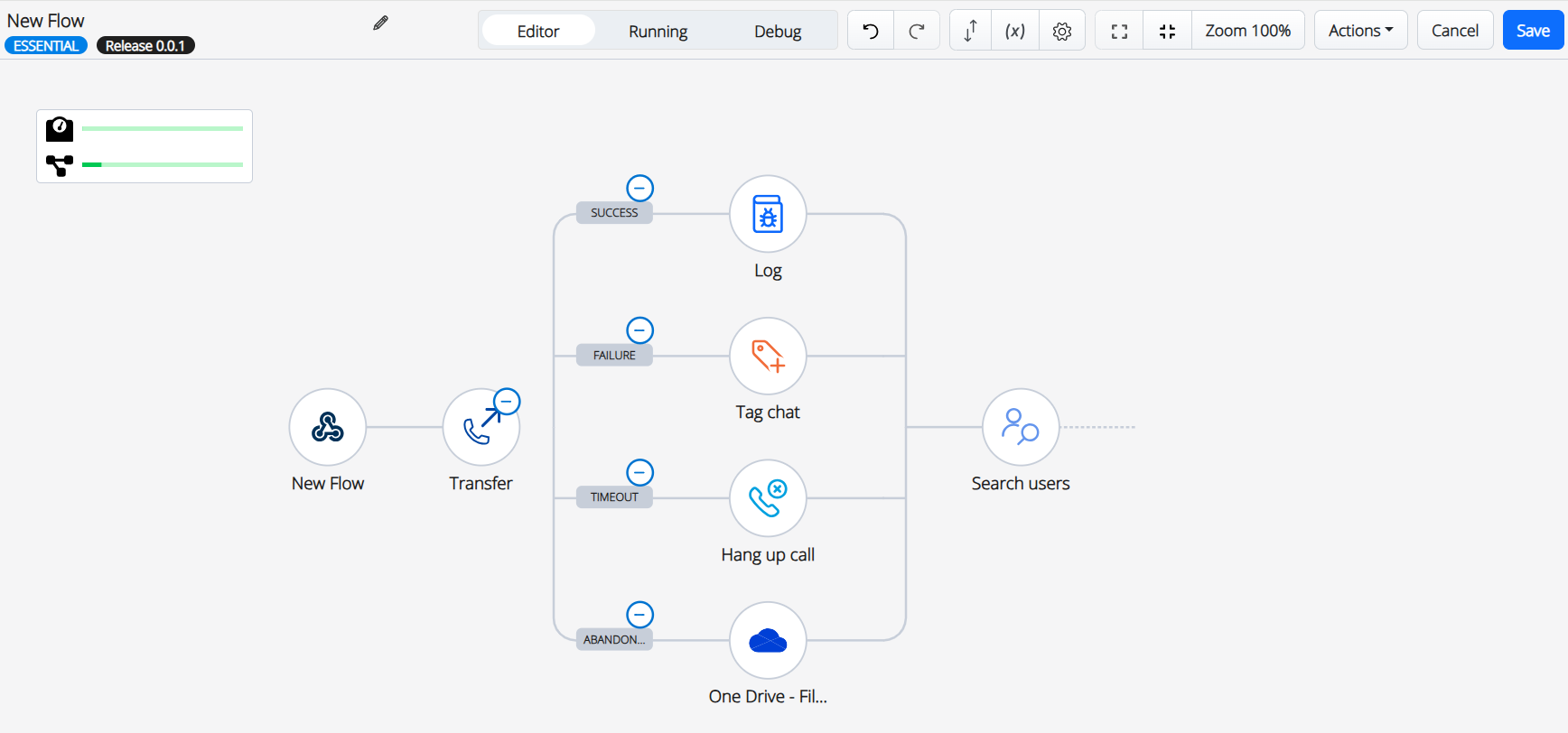Collapse the TIMEOUT branch
Image resolution: width=1568 pixels, height=733 pixels.
coord(639,472)
